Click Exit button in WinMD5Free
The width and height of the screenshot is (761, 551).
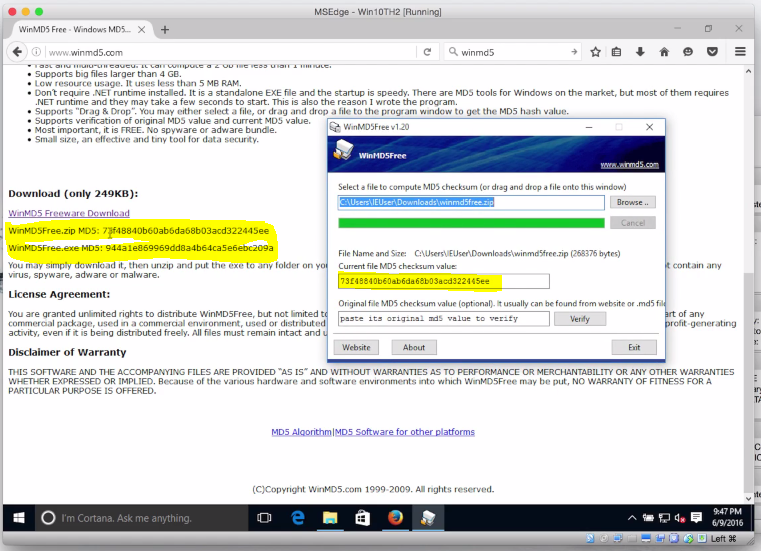(x=634, y=348)
